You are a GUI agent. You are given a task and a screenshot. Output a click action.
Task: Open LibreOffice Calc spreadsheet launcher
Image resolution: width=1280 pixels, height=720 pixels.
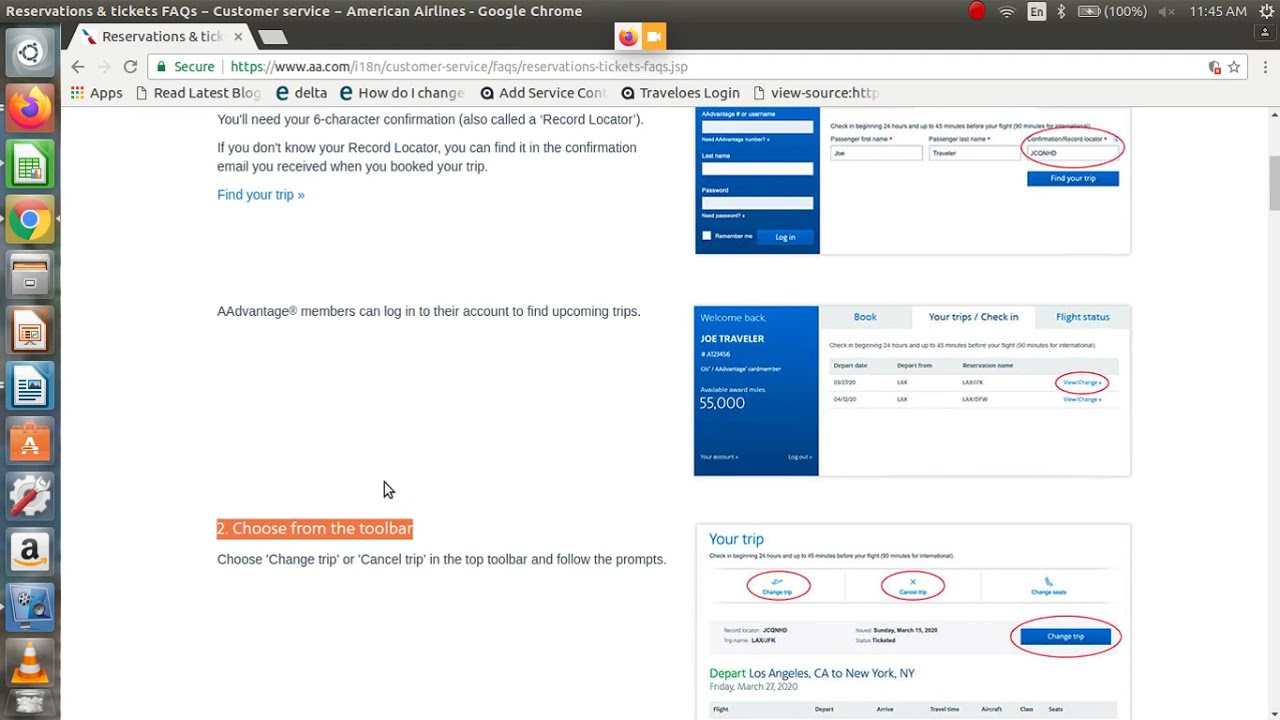click(x=30, y=165)
